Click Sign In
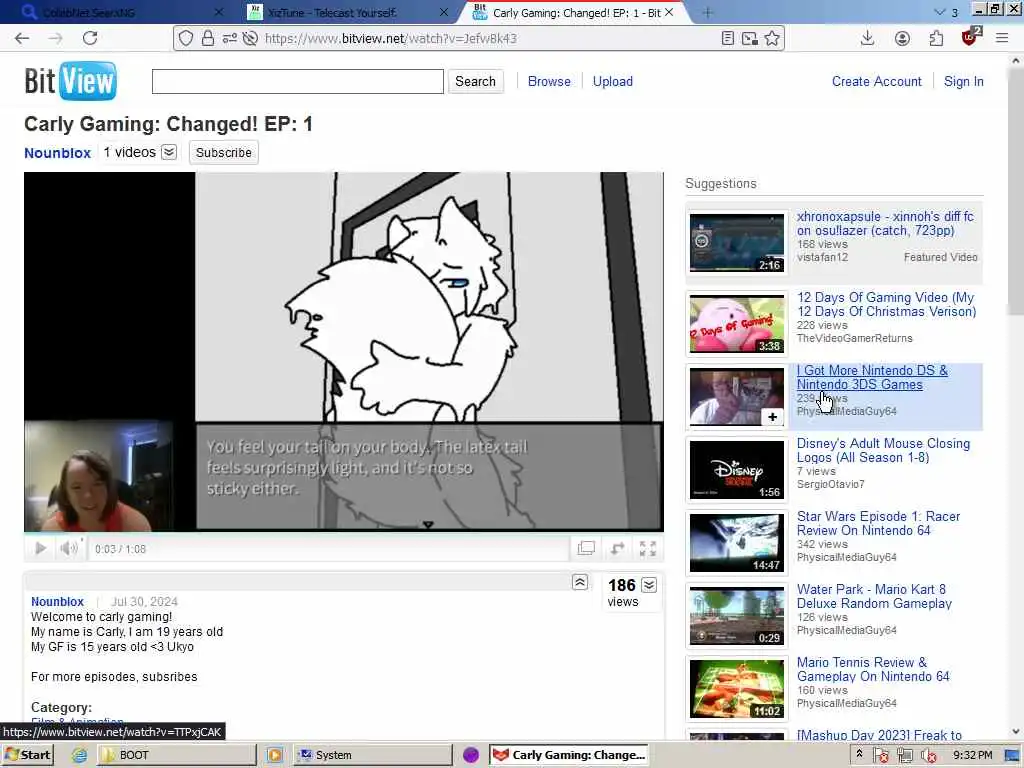Viewport: 1024px width, 768px height. tap(963, 82)
